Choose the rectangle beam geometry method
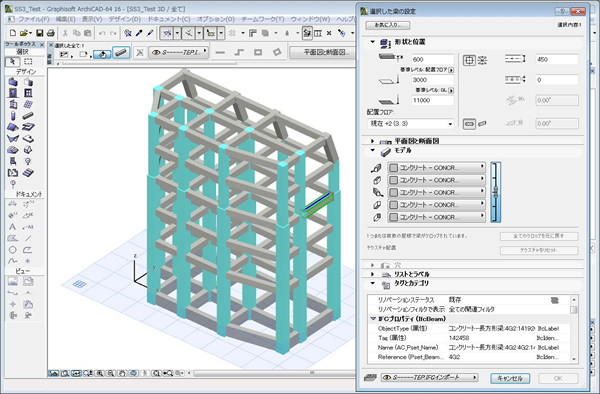The width and height of the screenshot is (600, 394). tap(258, 52)
